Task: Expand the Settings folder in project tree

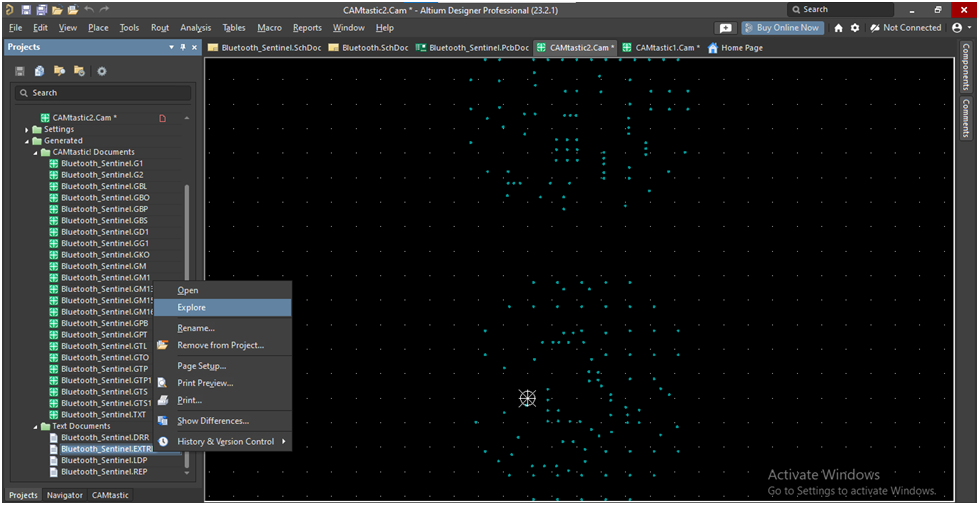Action: [x=27, y=129]
